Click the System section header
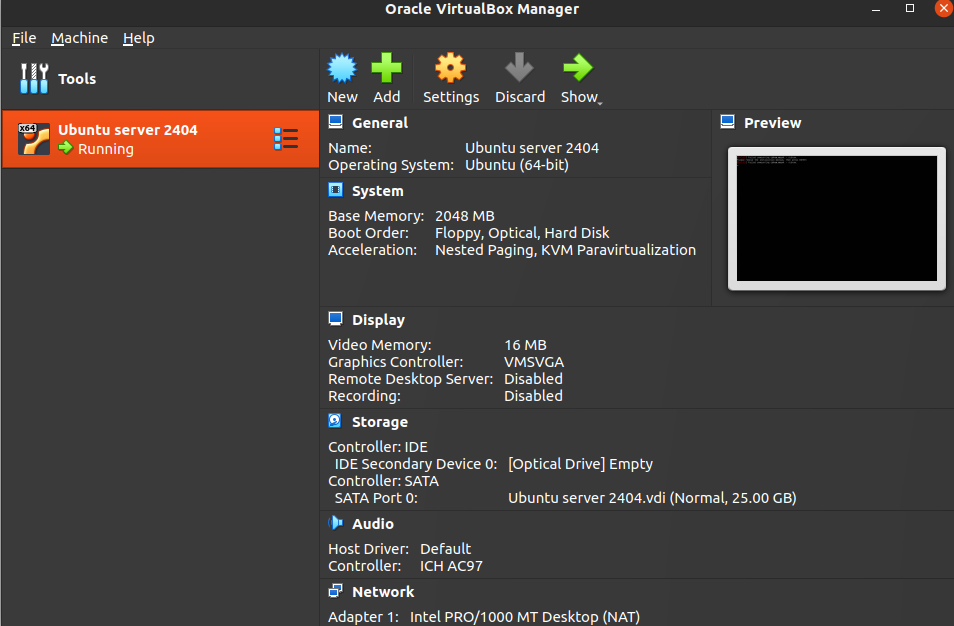Viewport: 954px width, 626px height. (377, 191)
